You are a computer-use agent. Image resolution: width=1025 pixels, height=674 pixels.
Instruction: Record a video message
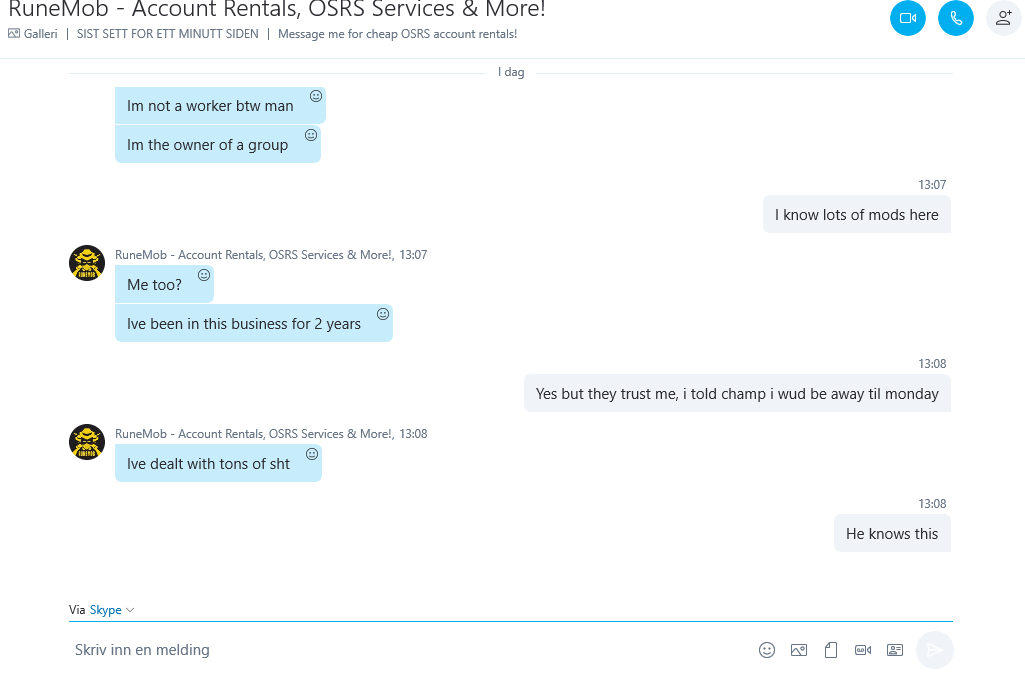(x=863, y=650)
